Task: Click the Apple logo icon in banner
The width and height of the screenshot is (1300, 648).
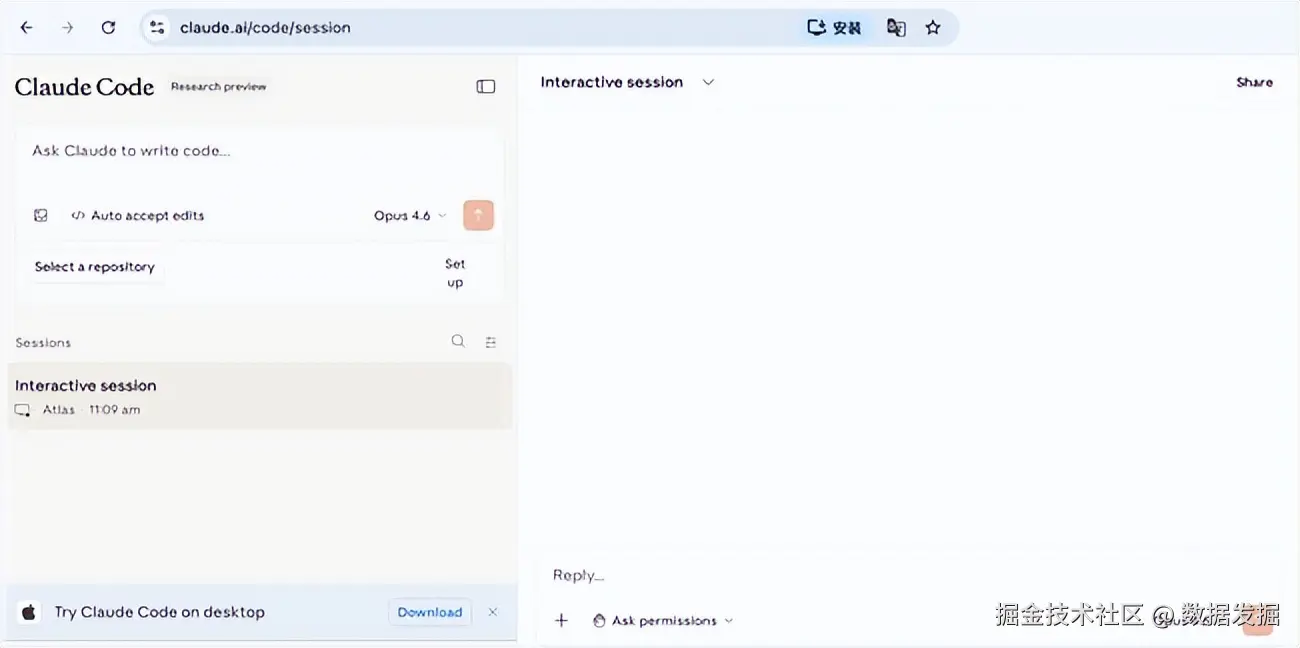Action: [29, 612]
